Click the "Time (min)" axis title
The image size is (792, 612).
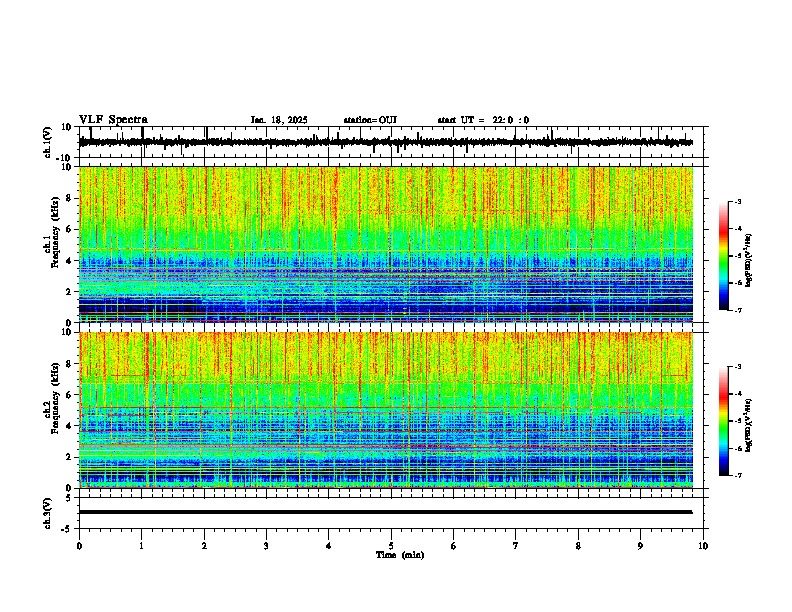400,555
